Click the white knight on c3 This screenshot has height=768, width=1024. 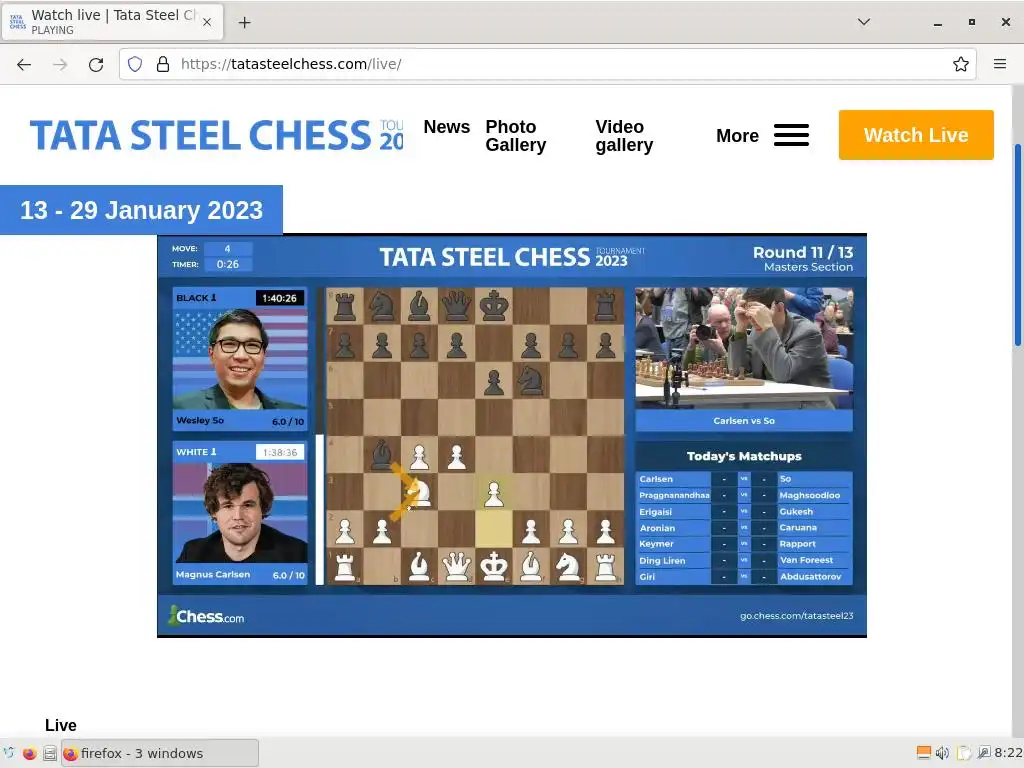click(x=419, y=492)
